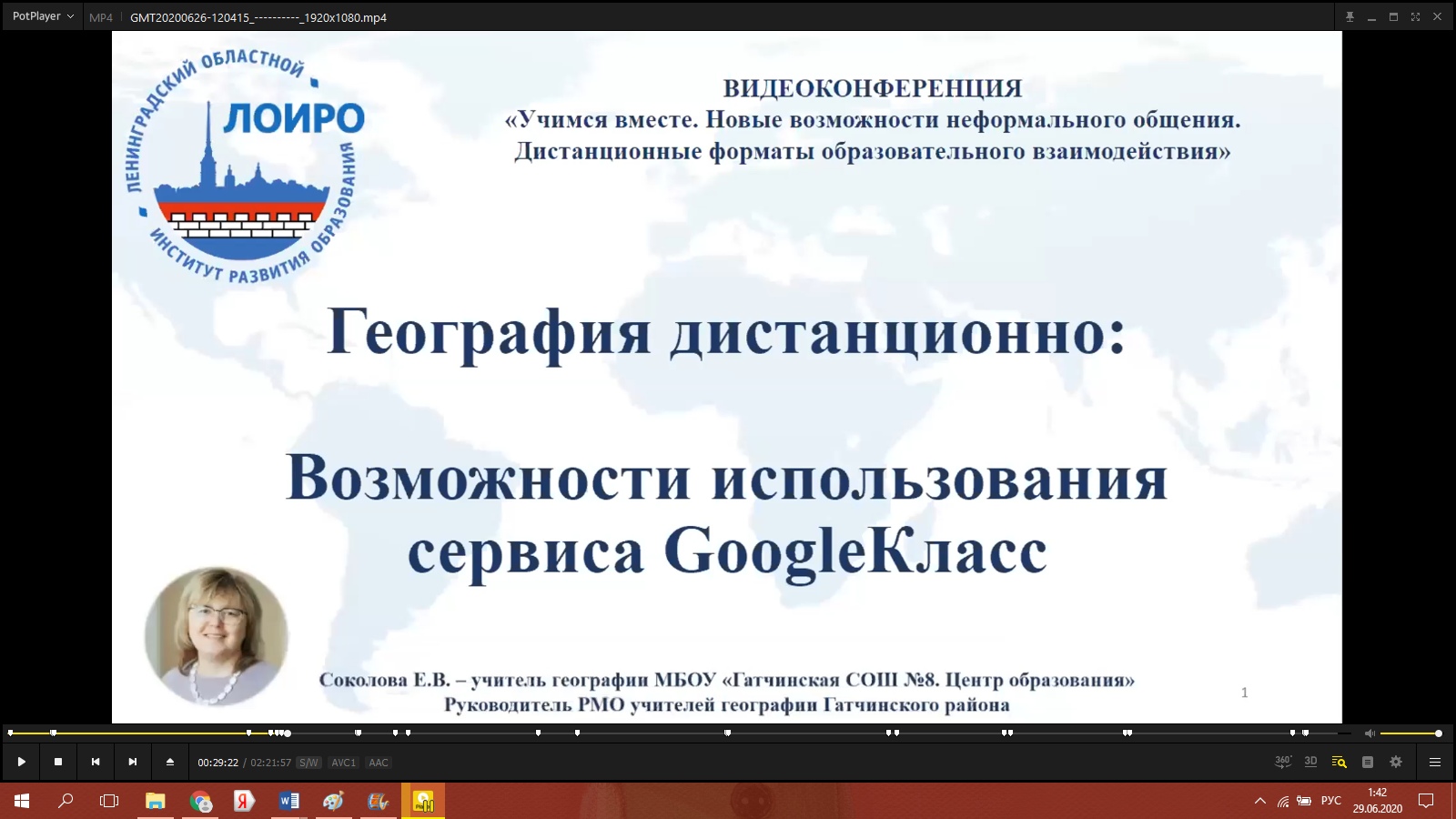The width and height of the screenshot is (1456, 819).
Task: Toggle 3D video mode
Action: [1310, 762]
